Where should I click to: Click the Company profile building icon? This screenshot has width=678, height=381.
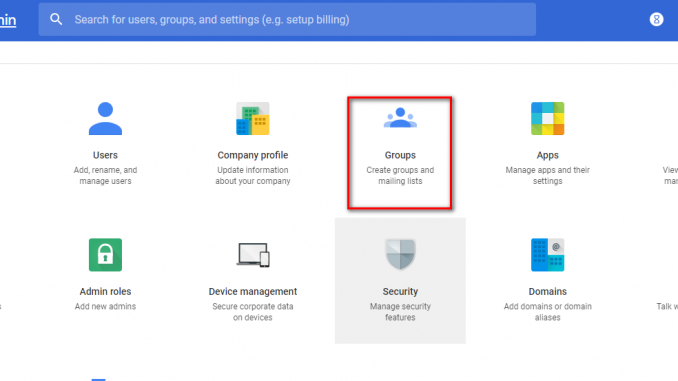click(253, 118)
